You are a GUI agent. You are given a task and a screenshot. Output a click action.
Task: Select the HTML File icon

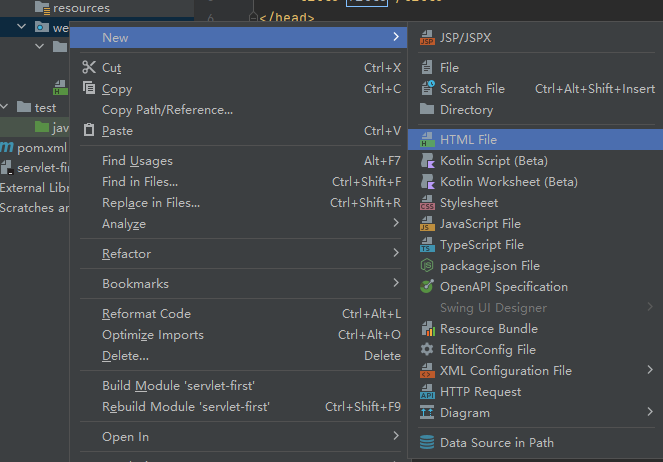pos(427,140)
